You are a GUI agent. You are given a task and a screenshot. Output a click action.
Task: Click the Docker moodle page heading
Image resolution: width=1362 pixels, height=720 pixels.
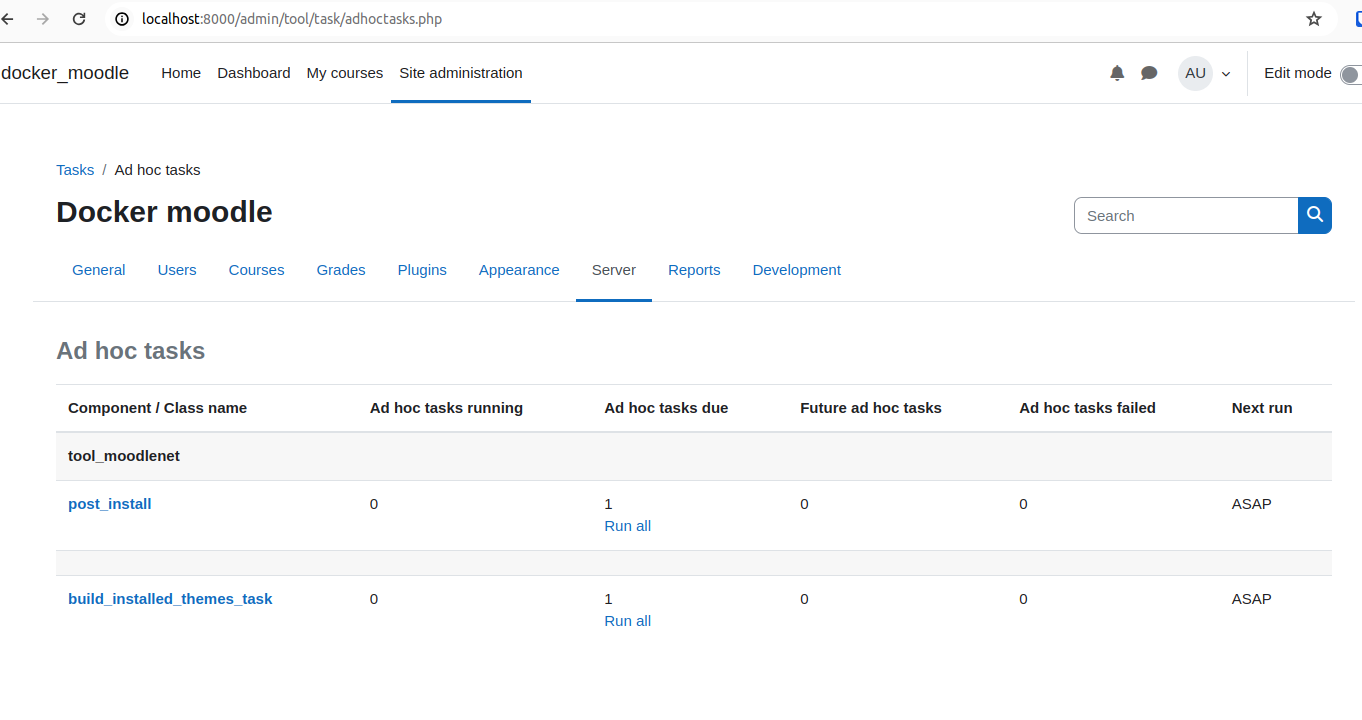point(164,212)
